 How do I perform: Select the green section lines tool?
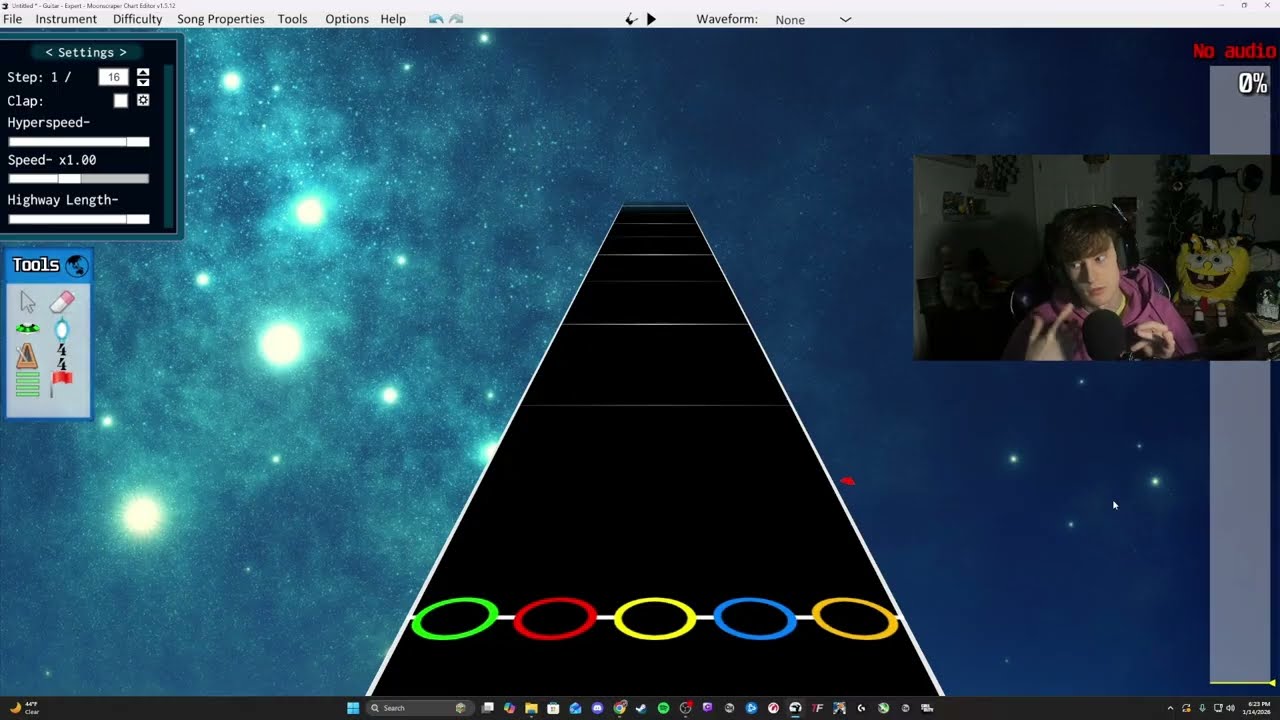coord(27,384)
